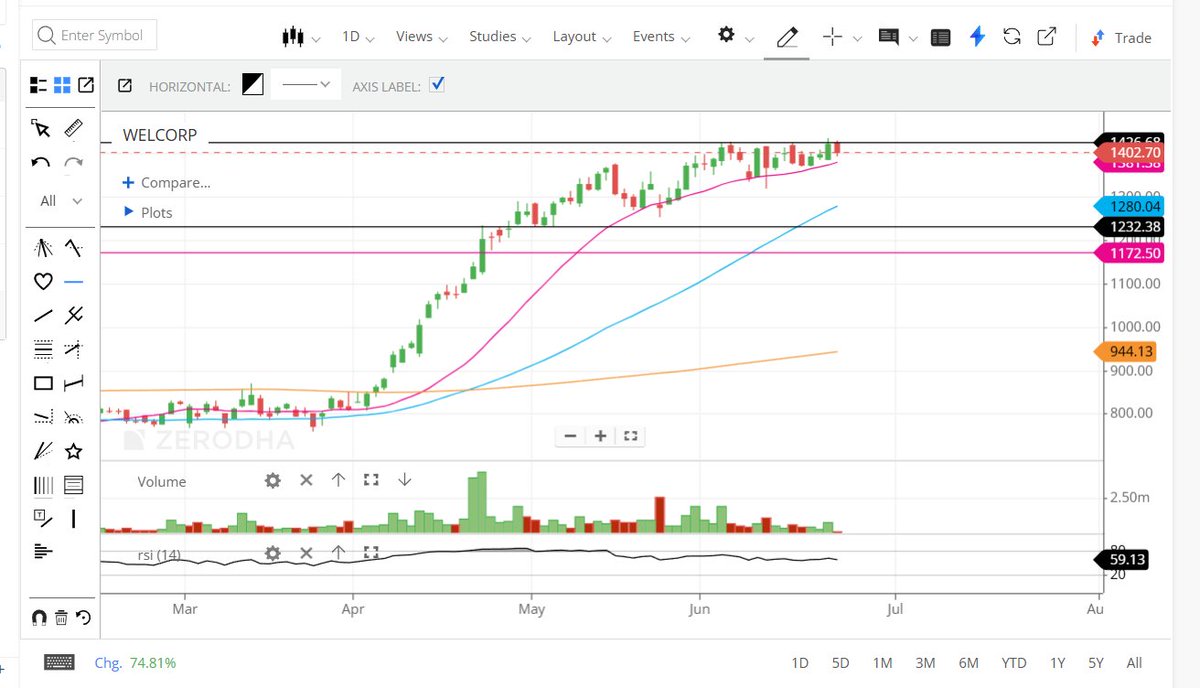Screen dimensions: 1200x688
Task: Select the list view layout icon
Action: tap(39, 85)
